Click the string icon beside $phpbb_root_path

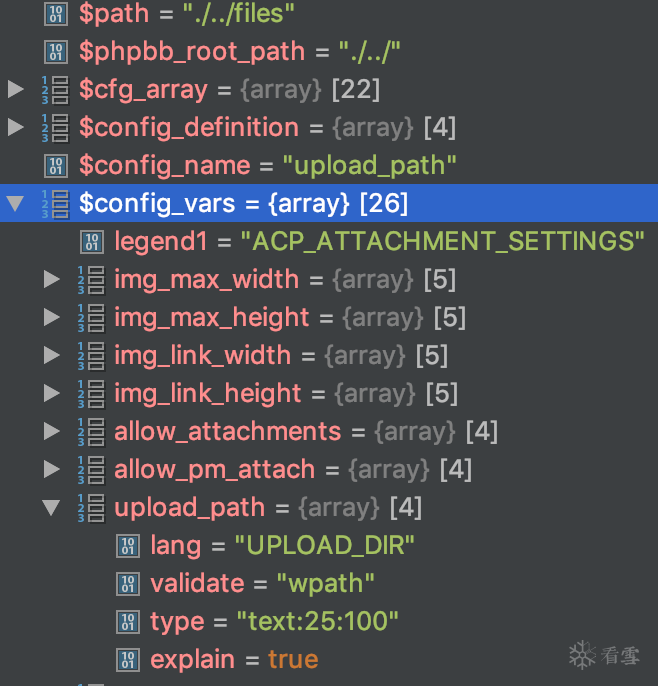pyautogui.click(x=56, y=52)
